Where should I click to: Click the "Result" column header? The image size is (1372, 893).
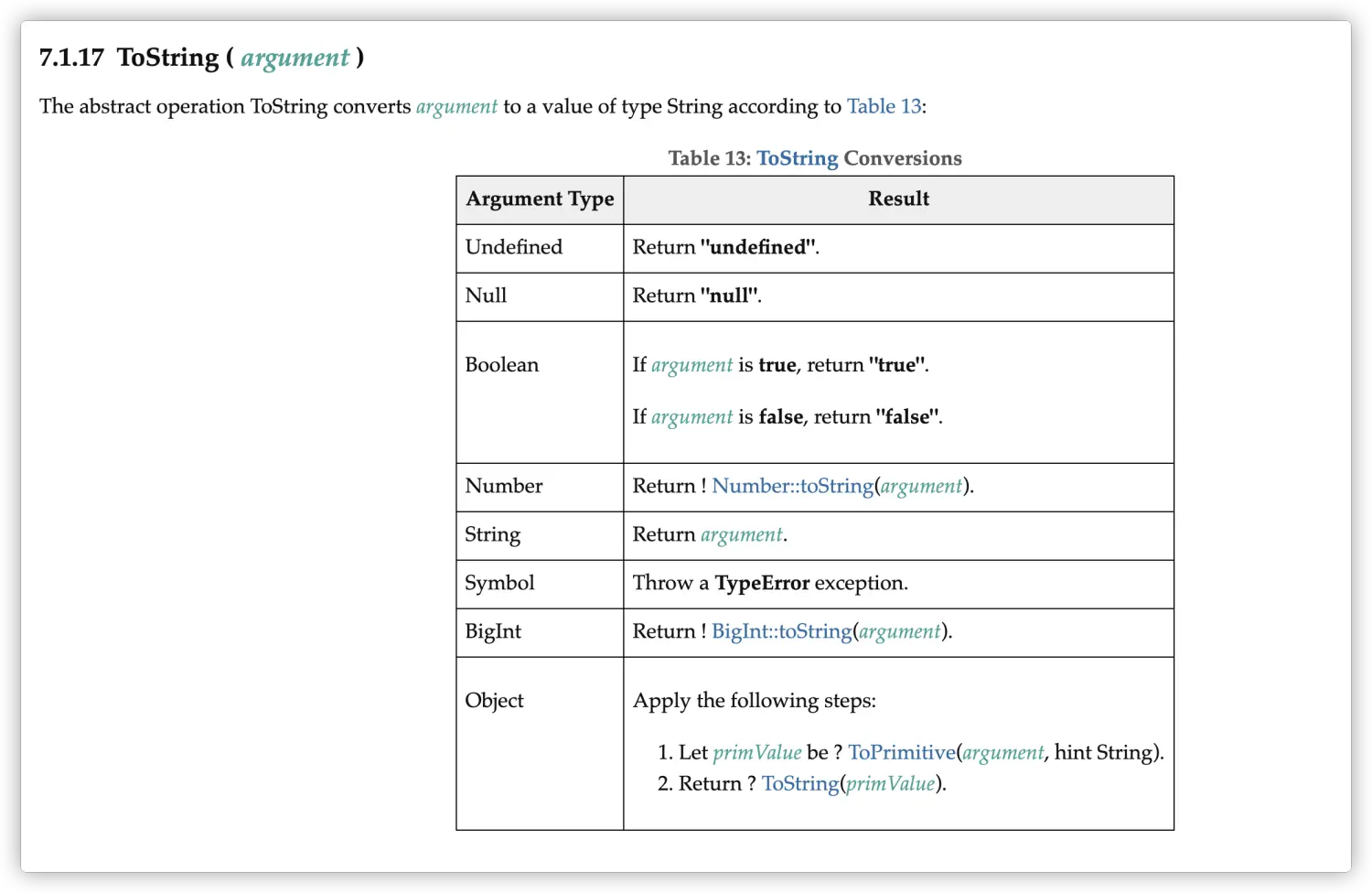(898, 199)
